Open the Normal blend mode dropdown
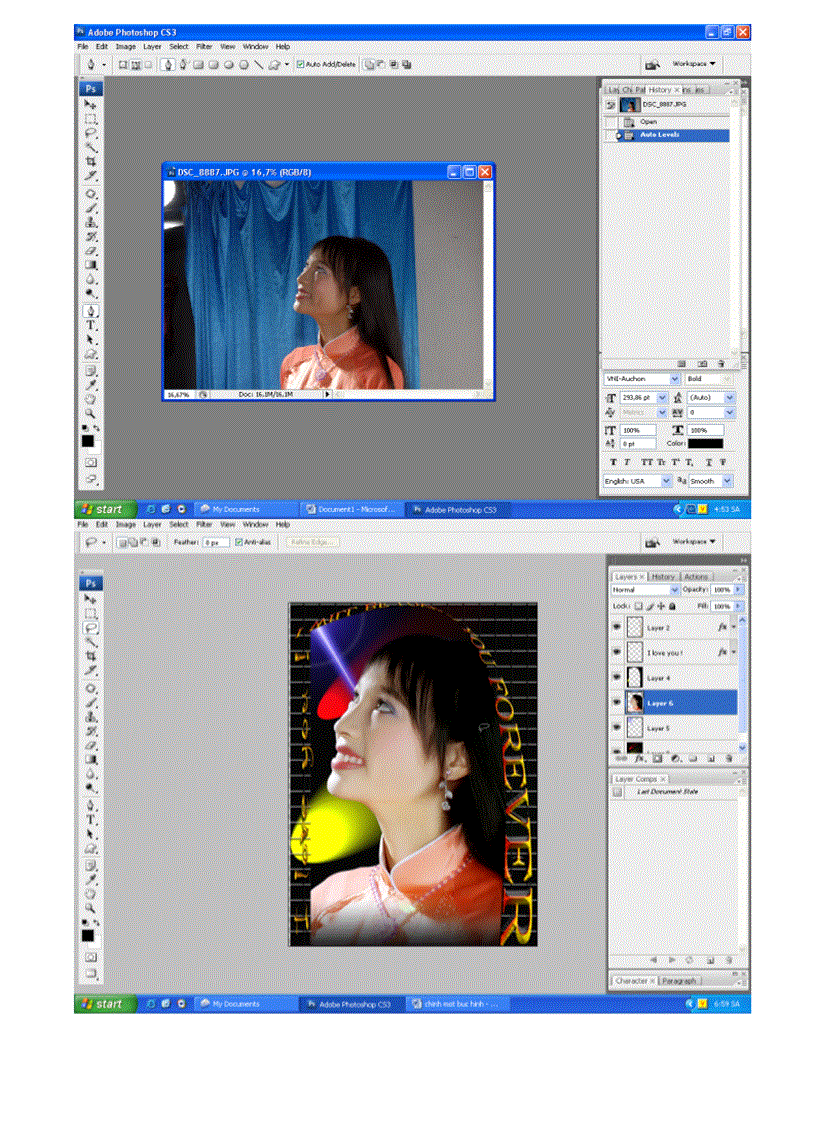Image resolution: width=816 pixels, height=1123 pixels. tap(673, 589)
